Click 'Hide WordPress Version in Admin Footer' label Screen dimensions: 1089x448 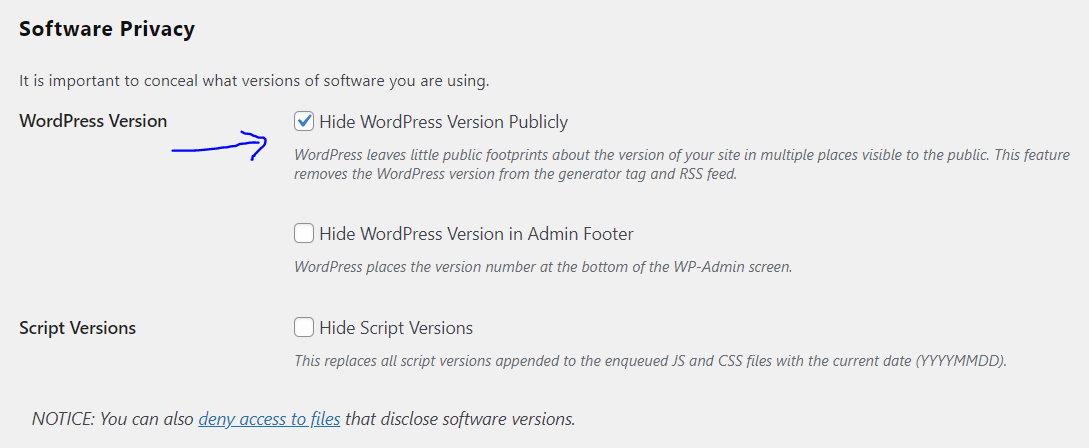476,234
